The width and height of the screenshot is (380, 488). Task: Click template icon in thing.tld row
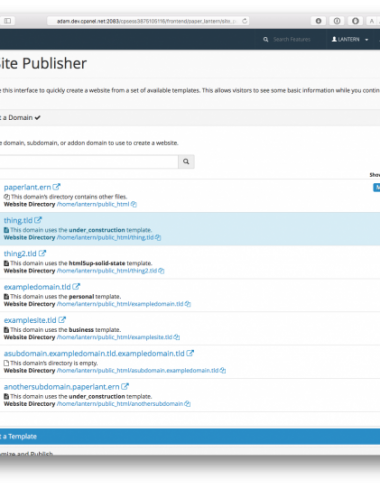pyautogui.click(x=6, y=230)
